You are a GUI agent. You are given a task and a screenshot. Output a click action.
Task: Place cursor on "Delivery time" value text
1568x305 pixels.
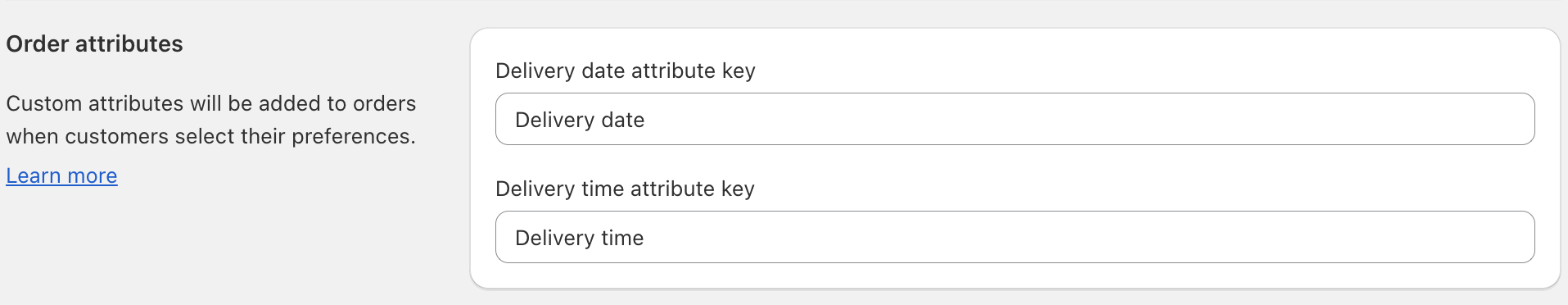tap(579, 238)
